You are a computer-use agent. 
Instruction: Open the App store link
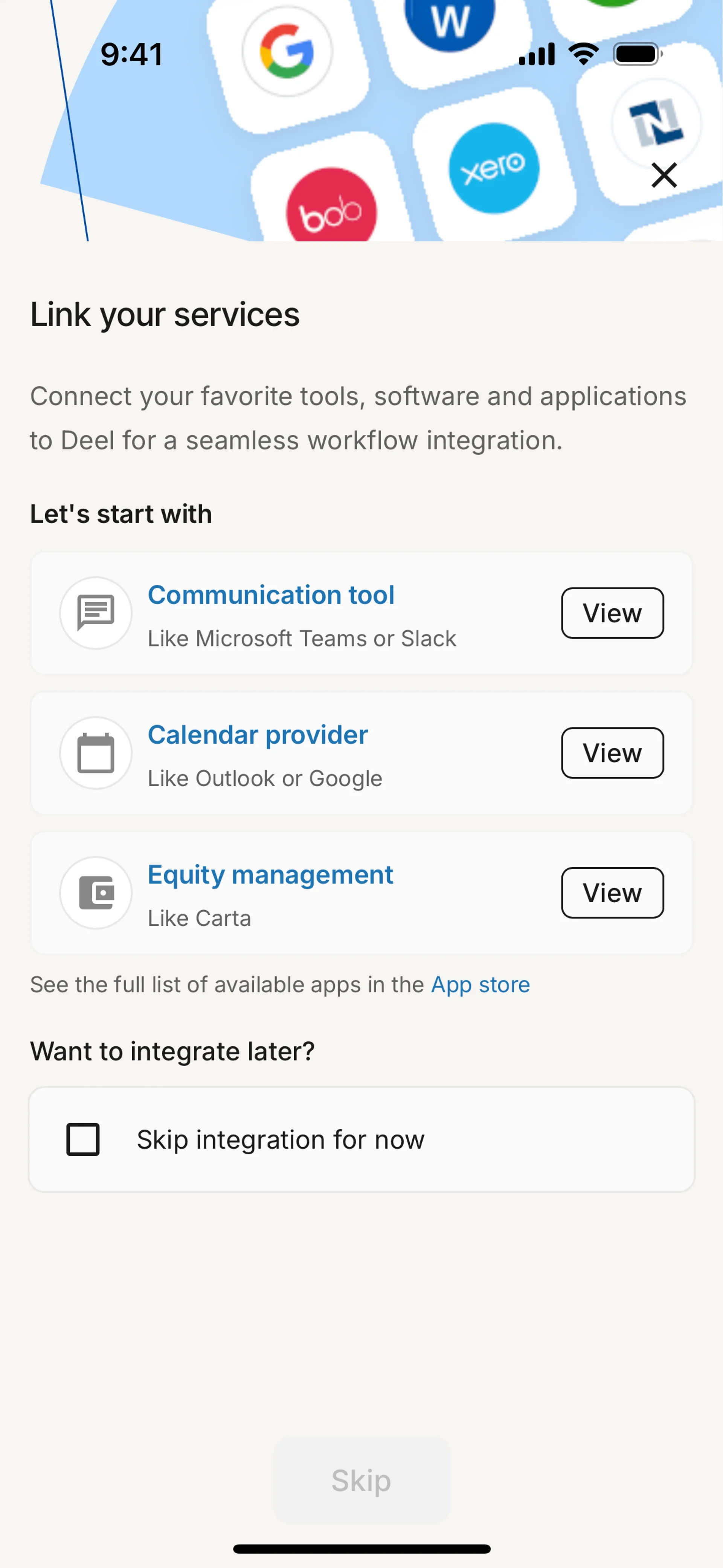point(480,984)
